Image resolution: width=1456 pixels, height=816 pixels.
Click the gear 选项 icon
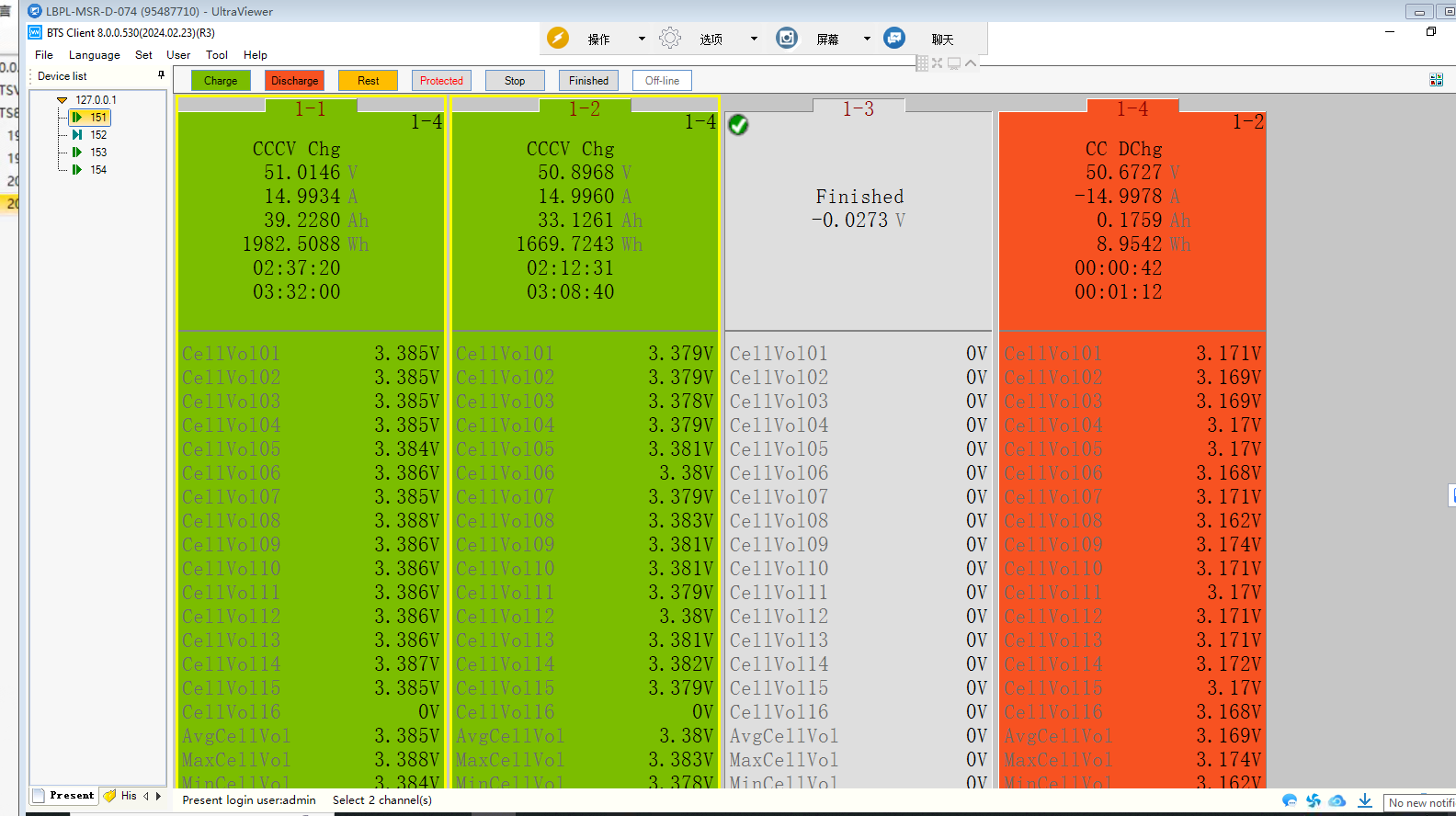[x=670, y=38]
